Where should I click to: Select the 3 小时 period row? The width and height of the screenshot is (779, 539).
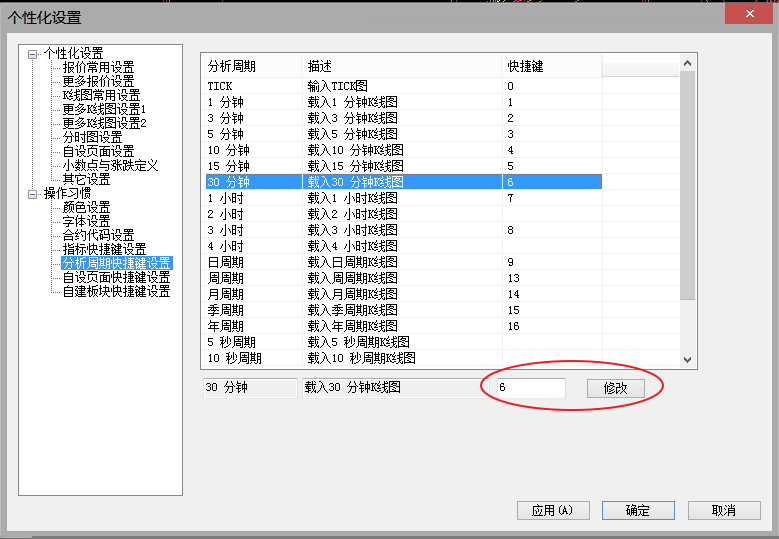(x=403, y=230)
